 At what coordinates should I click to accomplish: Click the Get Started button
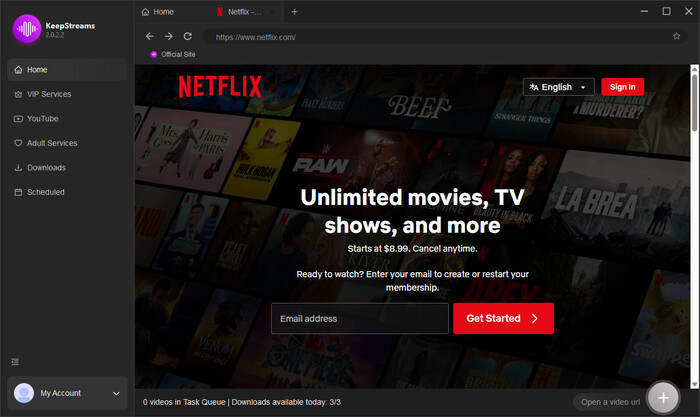(x=503, y=318)
